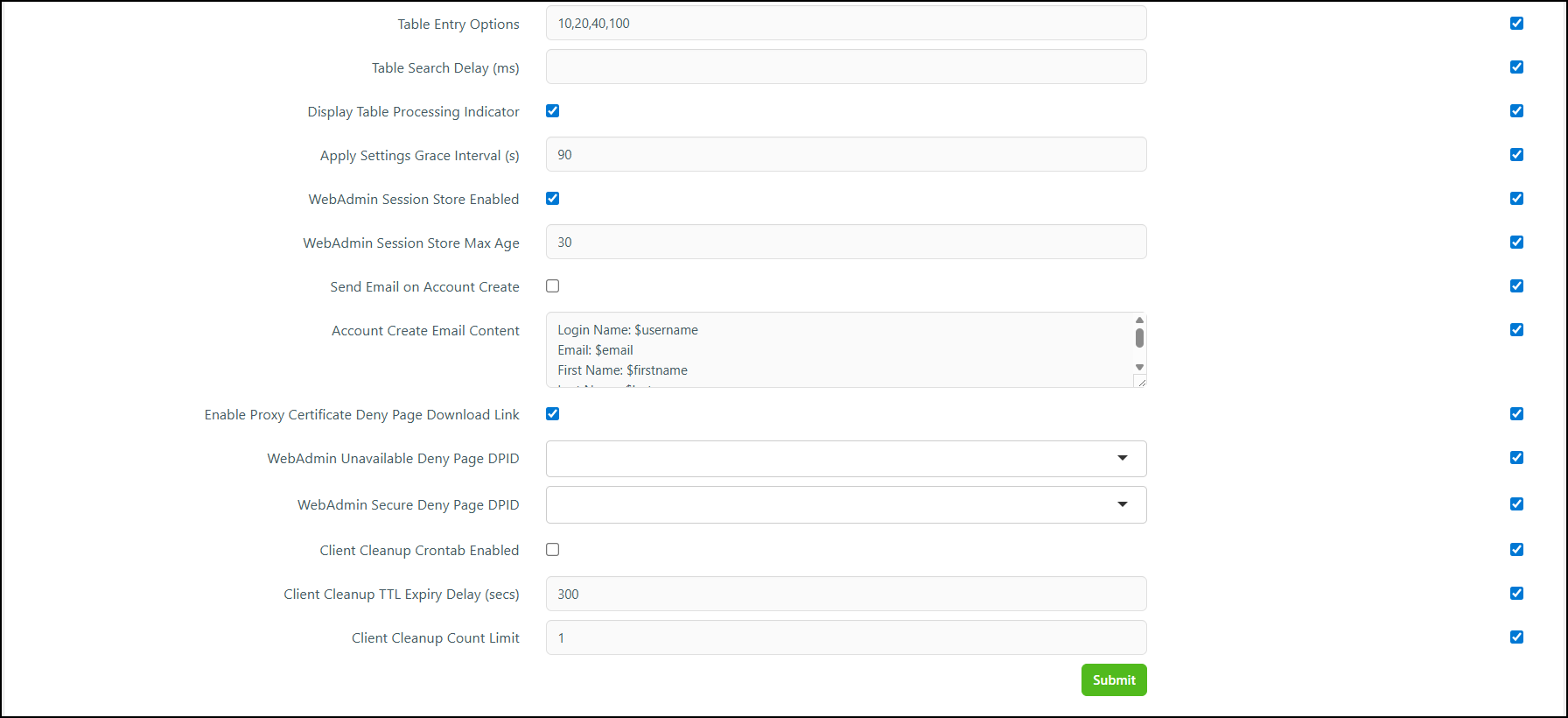Screen dimensions: 1568x718
Task: Uncheck right-side checkbox for Table Entry Options
Action: [1516, 24]
